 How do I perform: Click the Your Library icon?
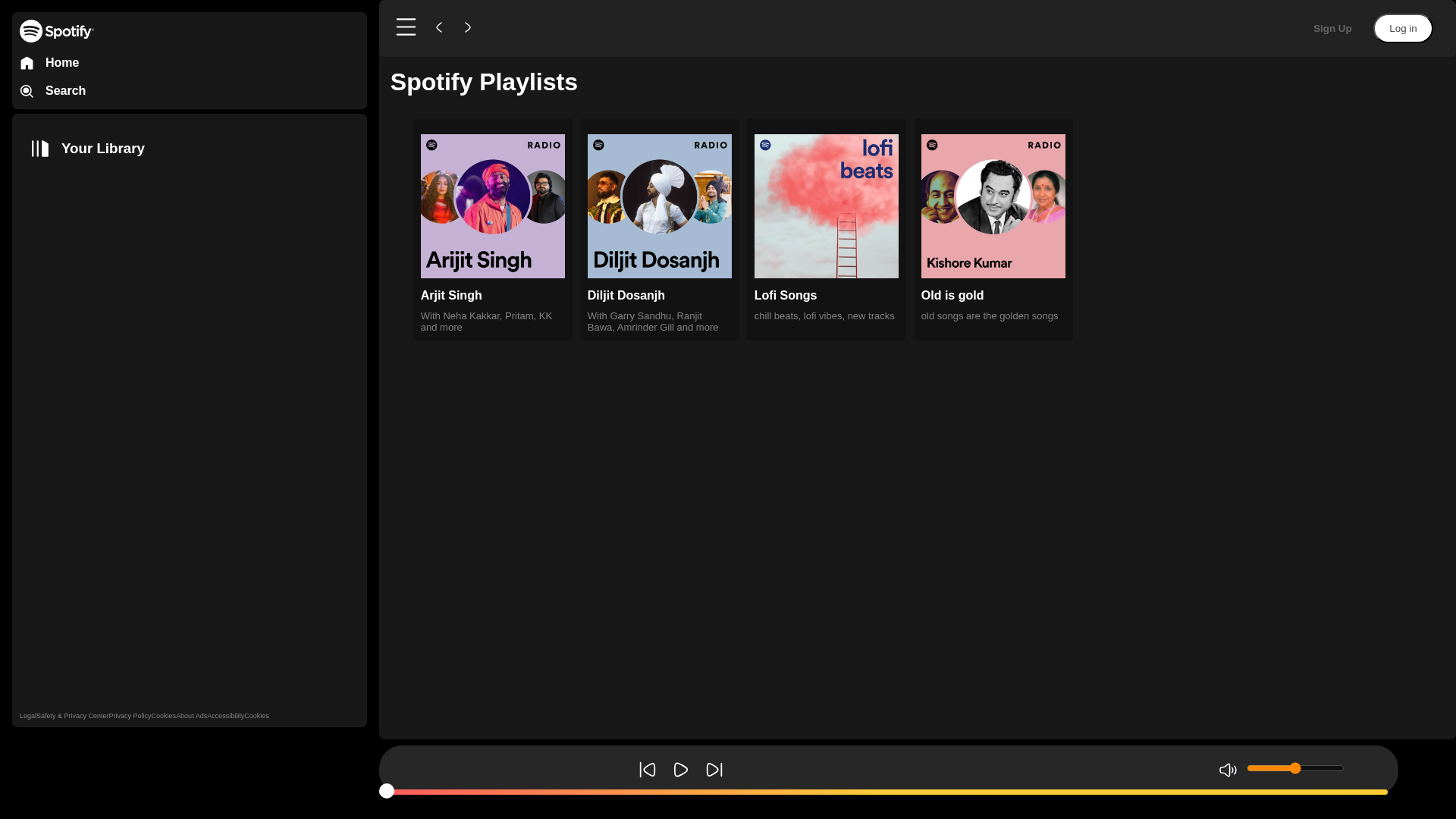39,149
